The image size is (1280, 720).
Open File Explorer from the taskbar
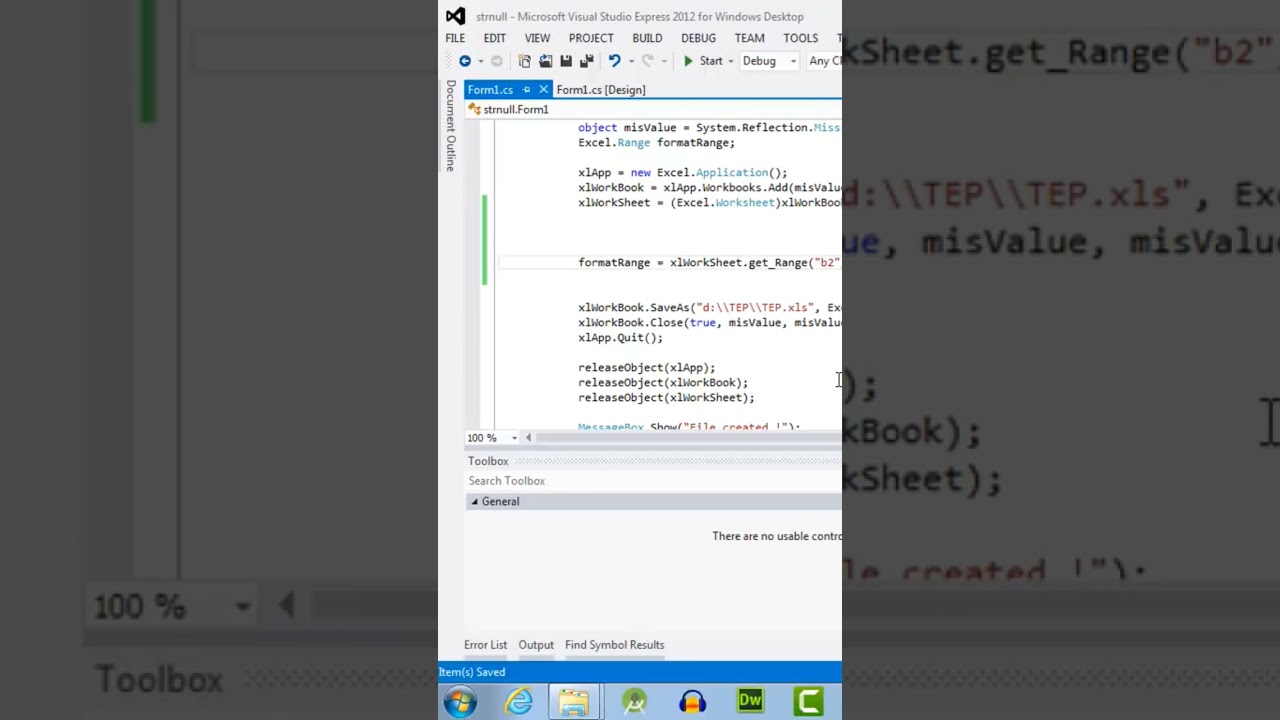[x=574, y=702]
